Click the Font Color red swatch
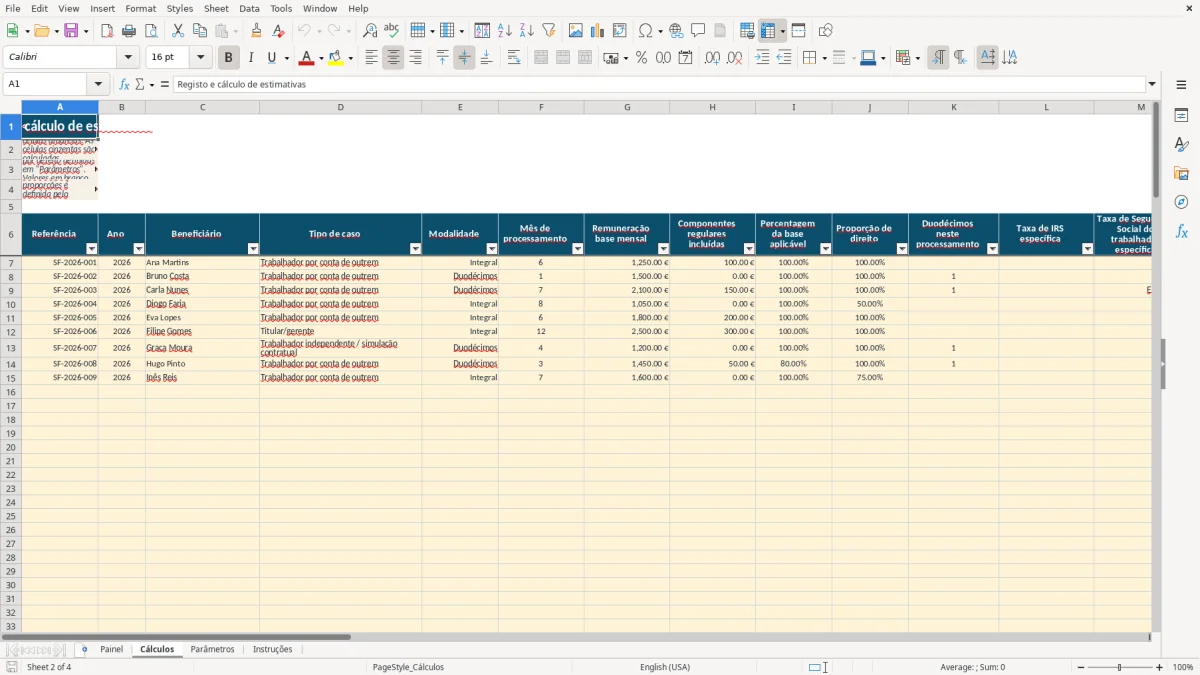This screenshot has height=675, width=1200. 306,58
